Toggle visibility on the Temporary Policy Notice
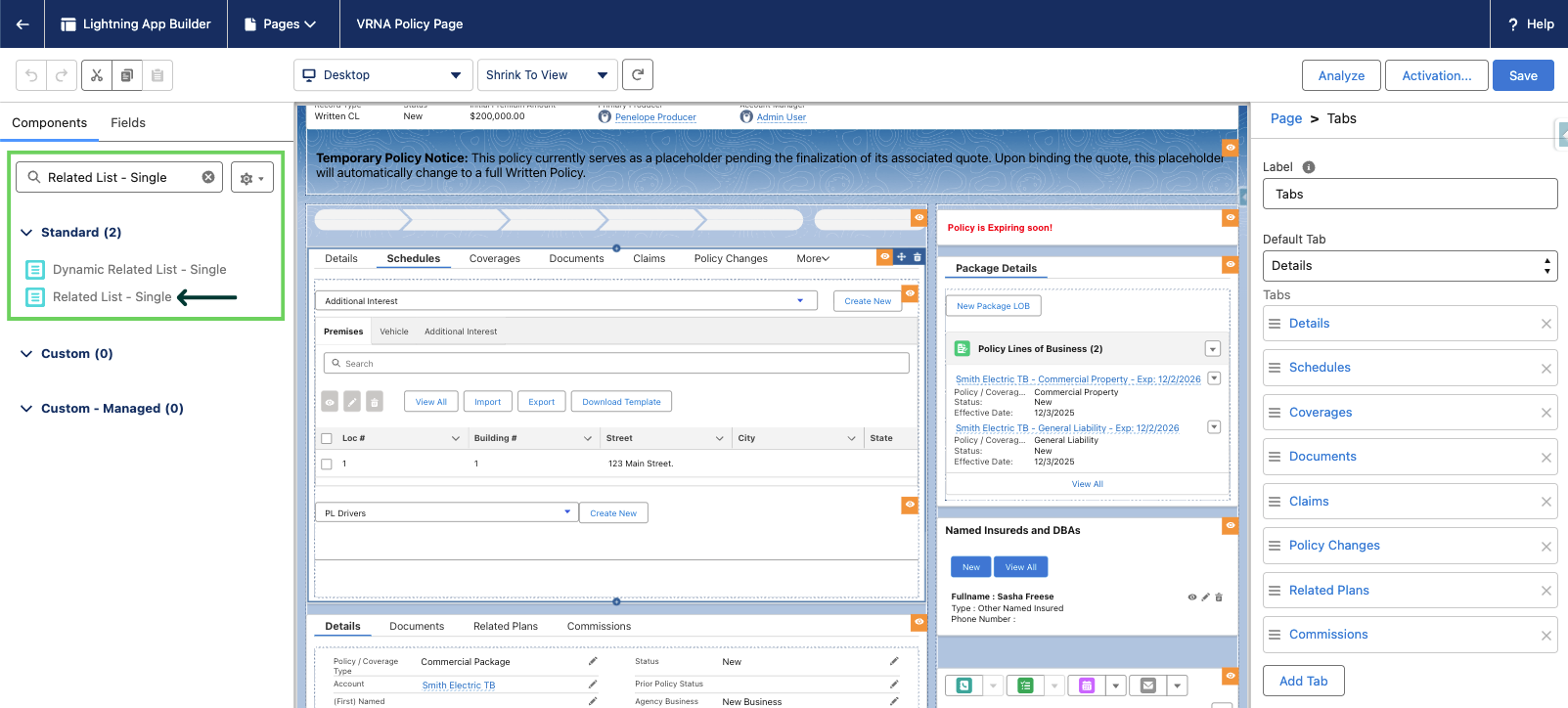 click(x=1231, y=147)
